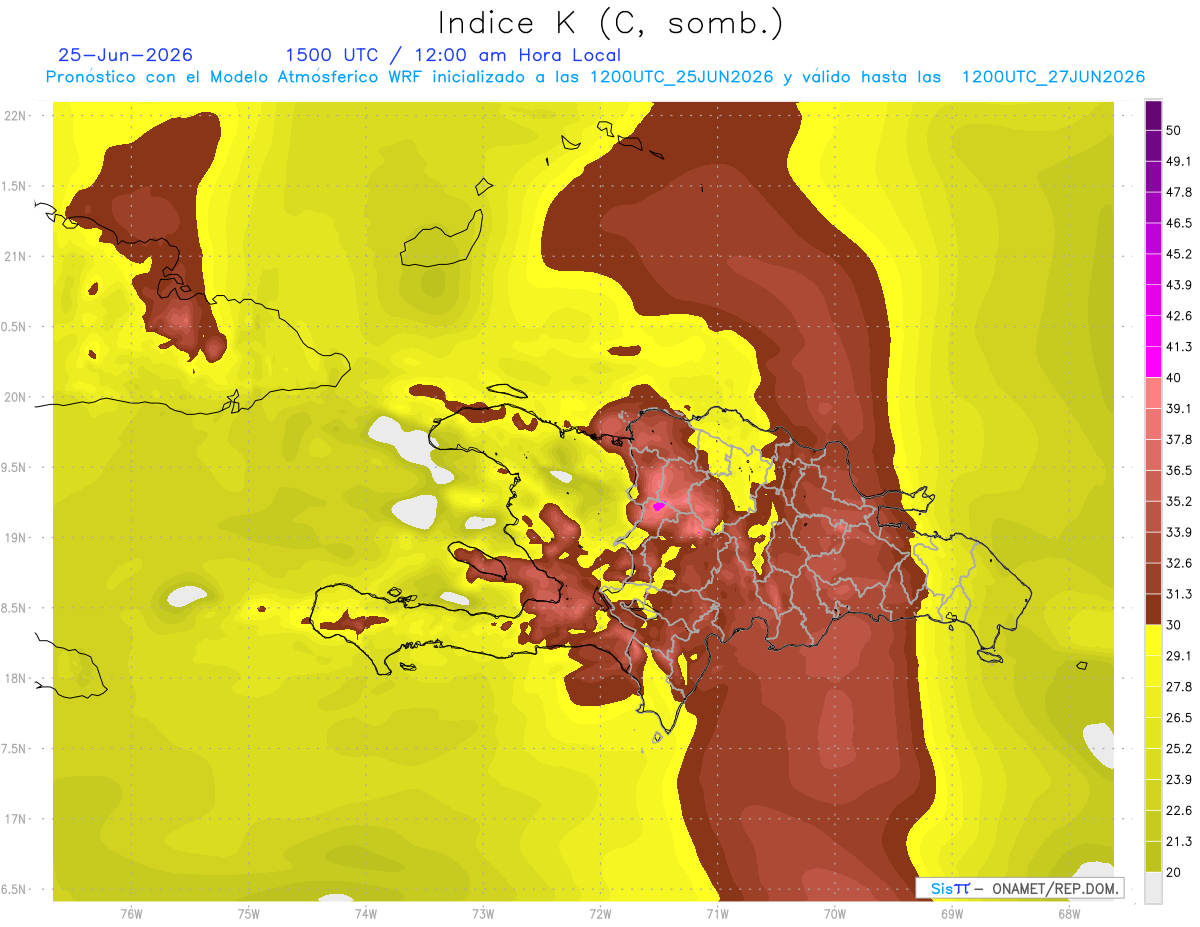This screenshot has height=927, width=1200.
Task: Click the legend value '40'
Action: pos(1174,377)
